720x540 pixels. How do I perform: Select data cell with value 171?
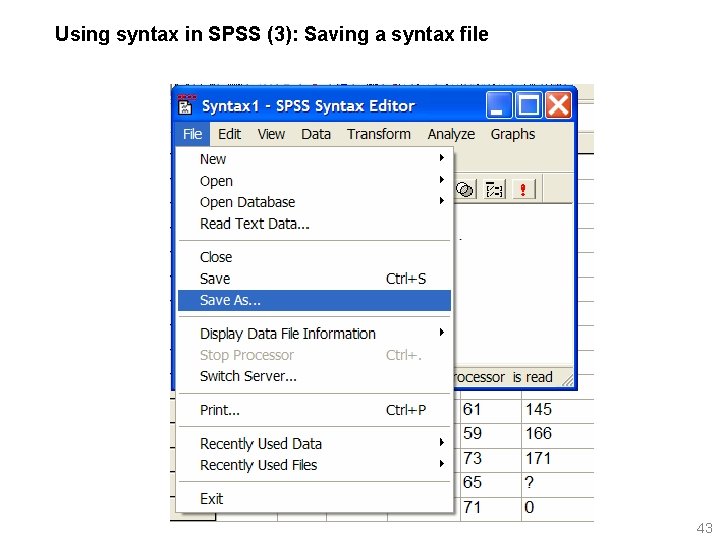coord(557,458)
